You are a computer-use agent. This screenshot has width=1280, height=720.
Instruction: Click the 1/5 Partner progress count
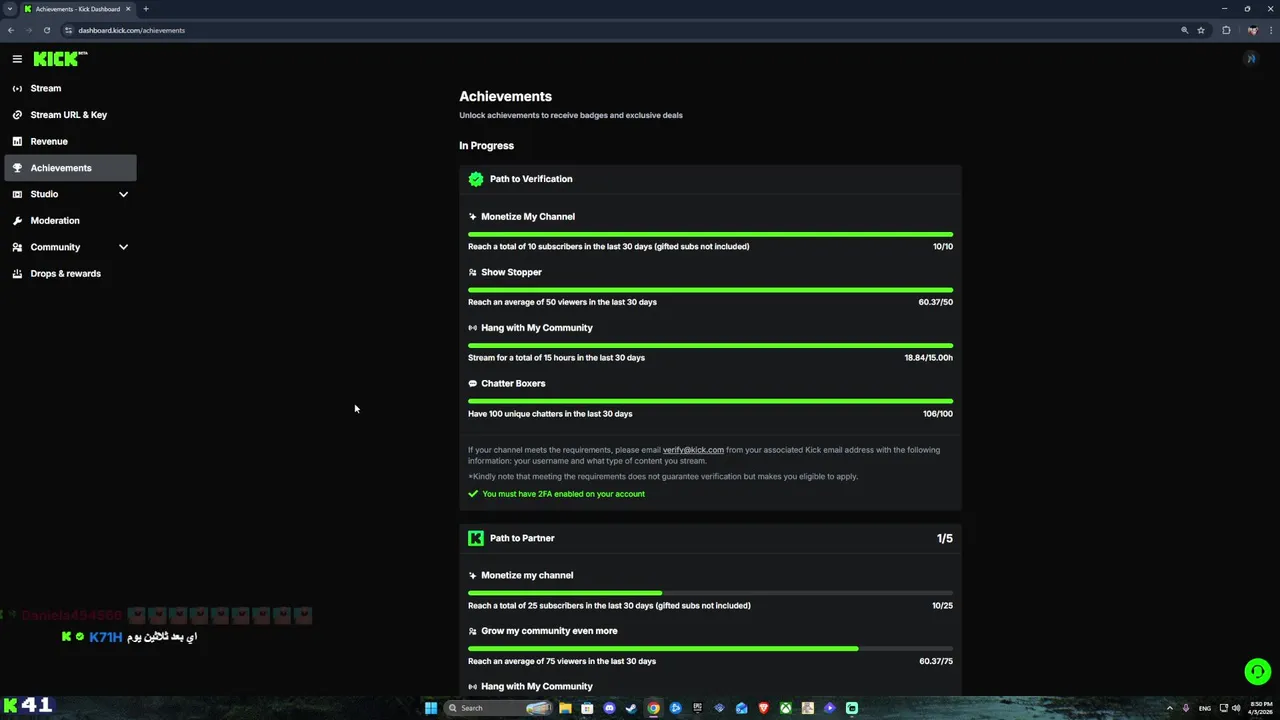tap(945, 538)
